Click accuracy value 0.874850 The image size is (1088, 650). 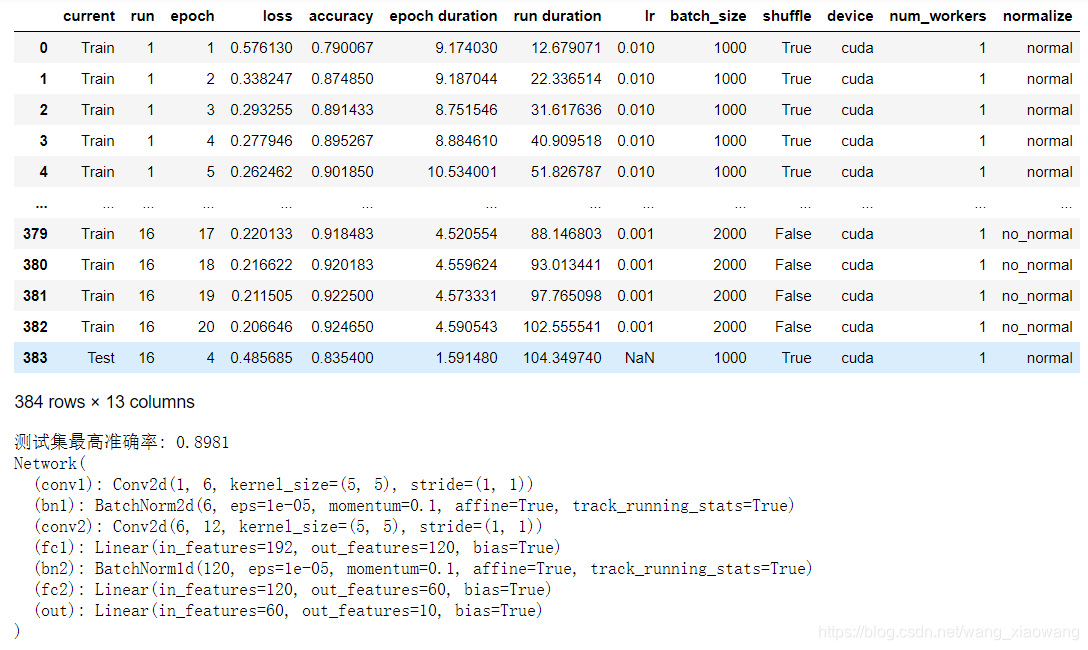[x=342, y=79]
